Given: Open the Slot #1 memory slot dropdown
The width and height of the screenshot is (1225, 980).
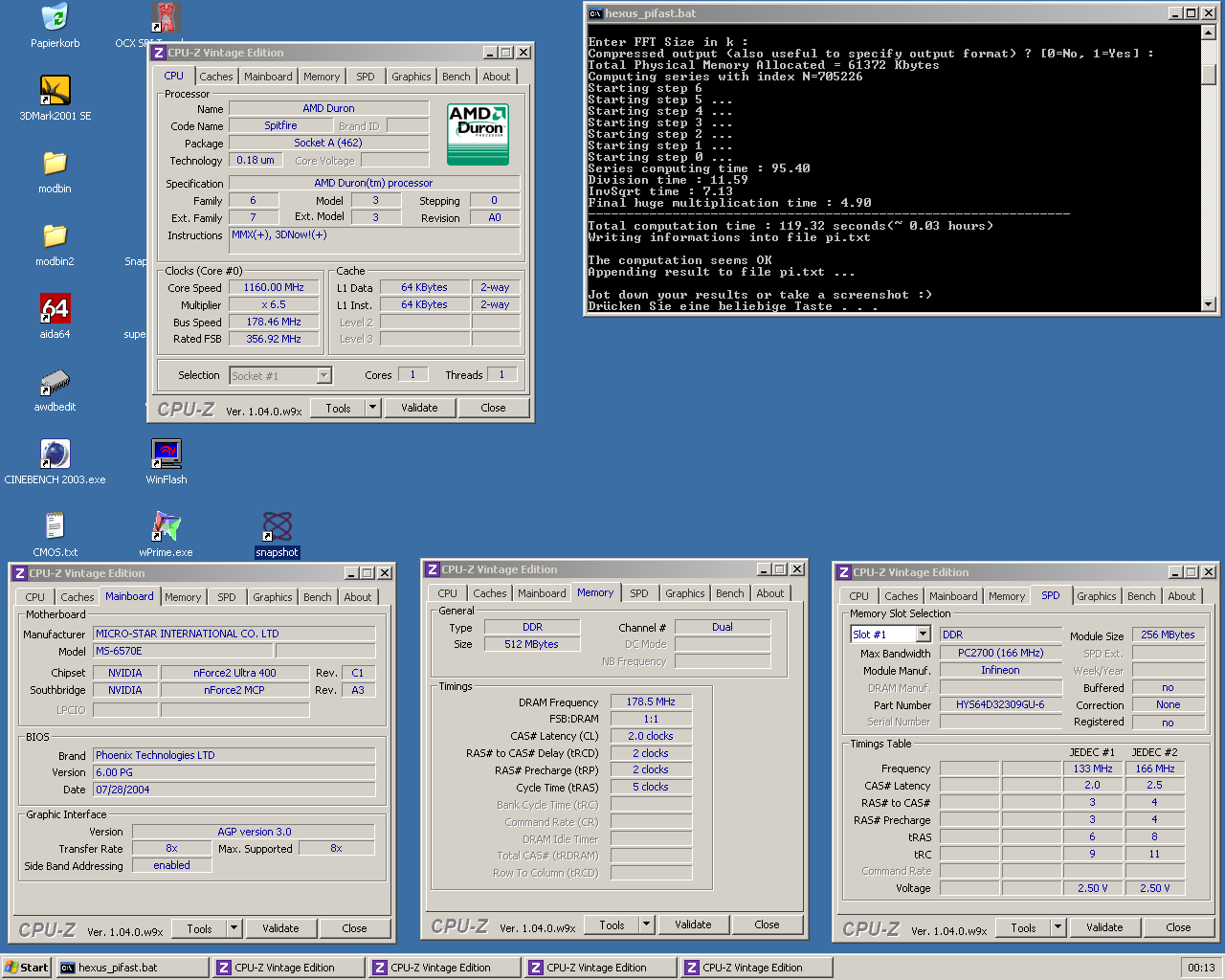Looking at the screenshot, I should [x=923, y=635].
